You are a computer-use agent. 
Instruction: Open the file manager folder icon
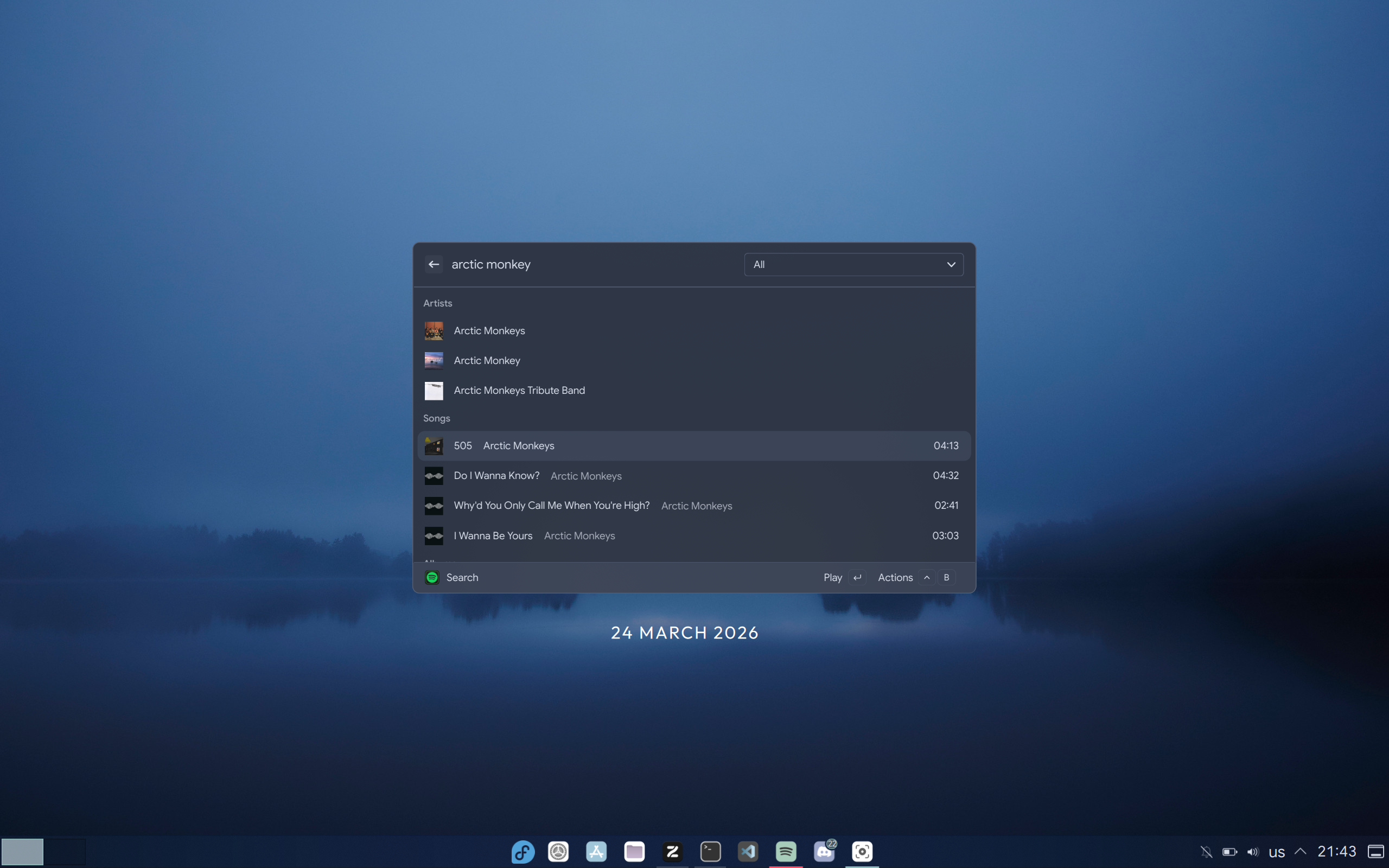click(634, 851)
